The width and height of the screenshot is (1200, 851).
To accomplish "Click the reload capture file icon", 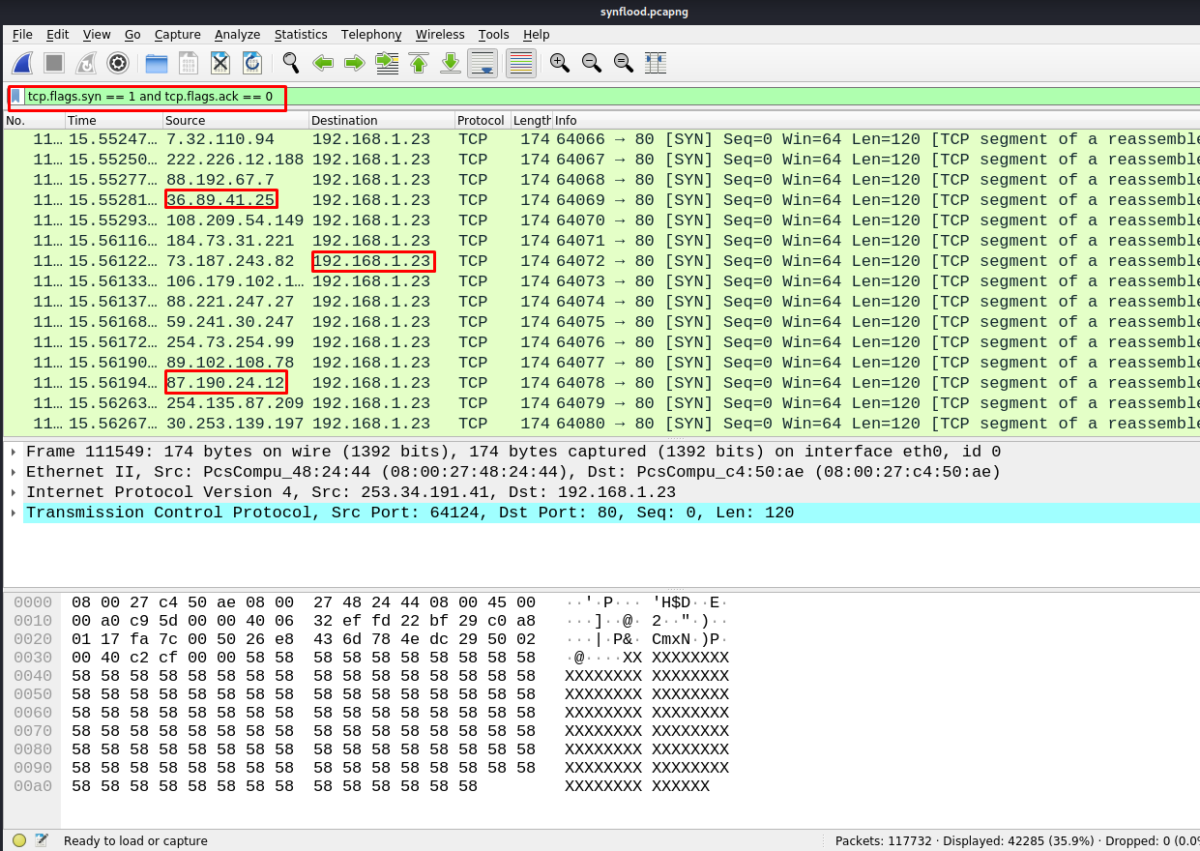I will point(252,64).
